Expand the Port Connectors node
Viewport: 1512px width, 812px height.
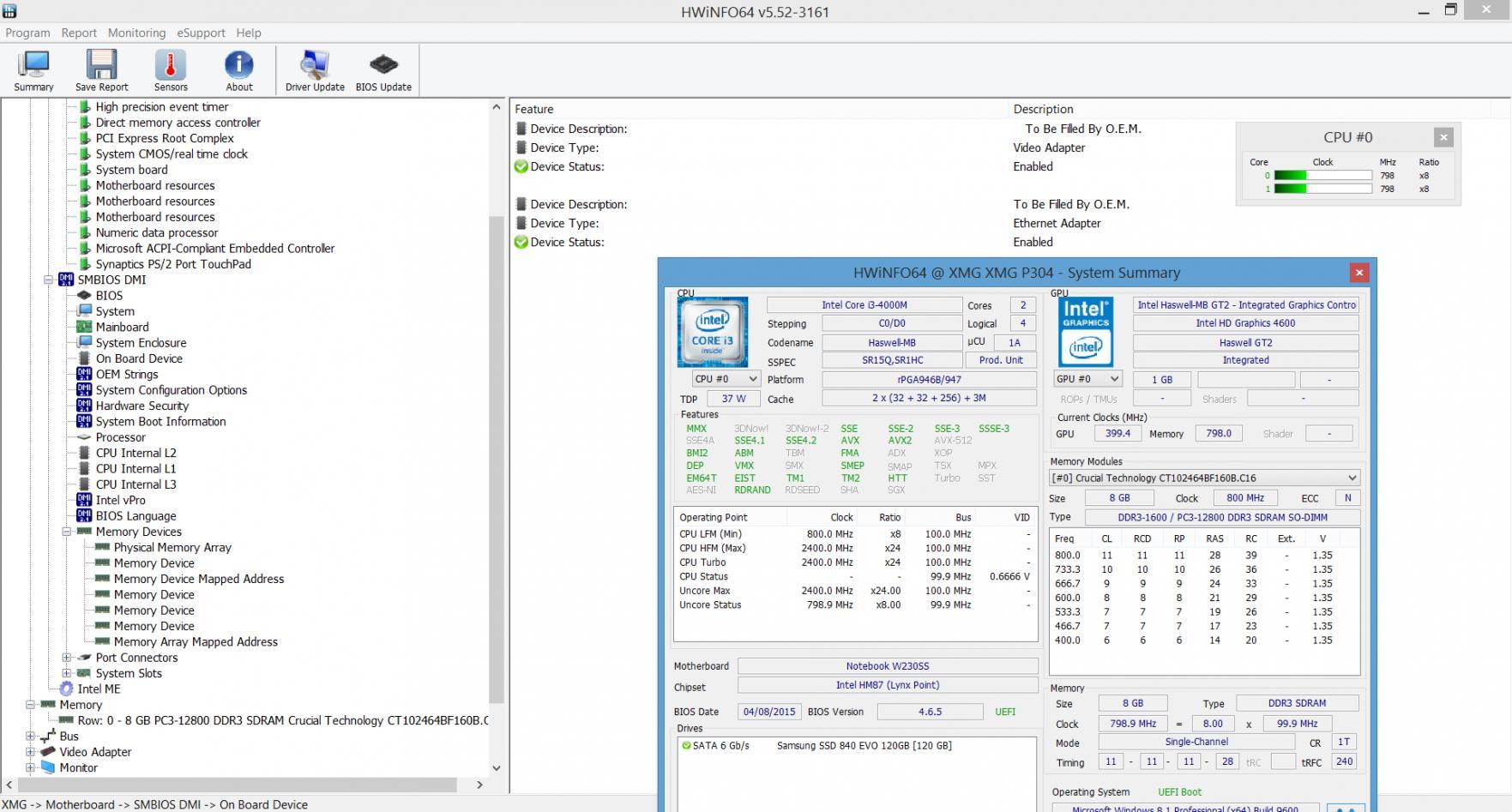(67, 658)
